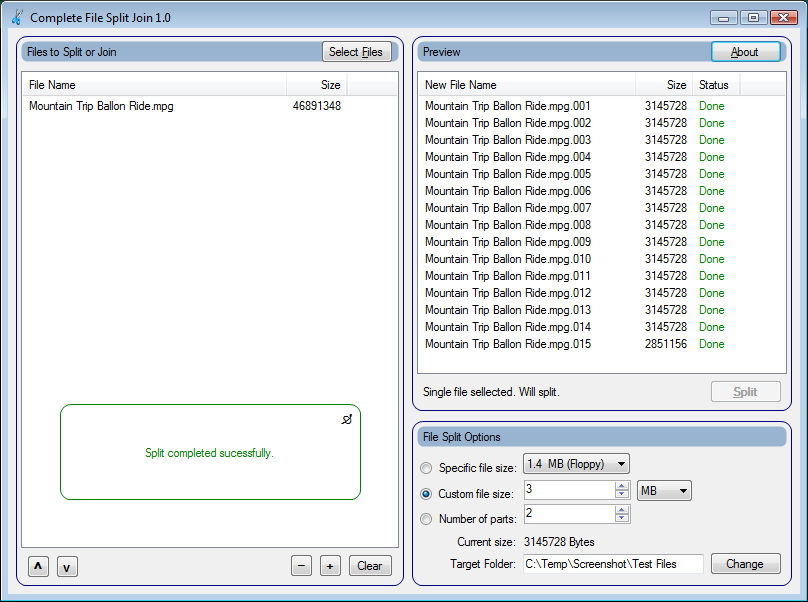
Task: Sort files list by Size column header
Action: 316,85
